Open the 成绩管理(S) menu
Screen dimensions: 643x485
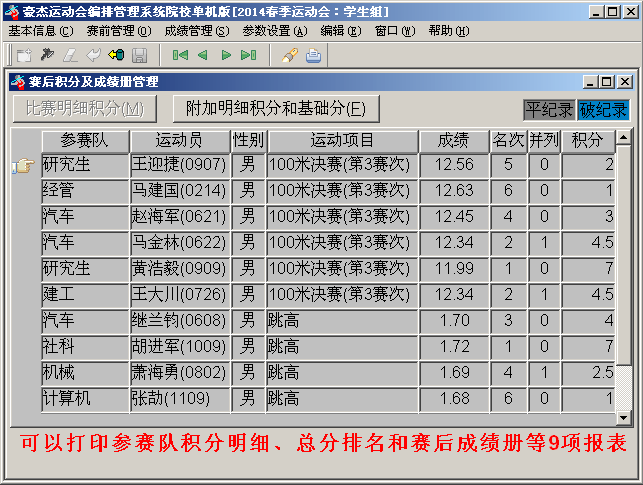[x=197, y=31]
